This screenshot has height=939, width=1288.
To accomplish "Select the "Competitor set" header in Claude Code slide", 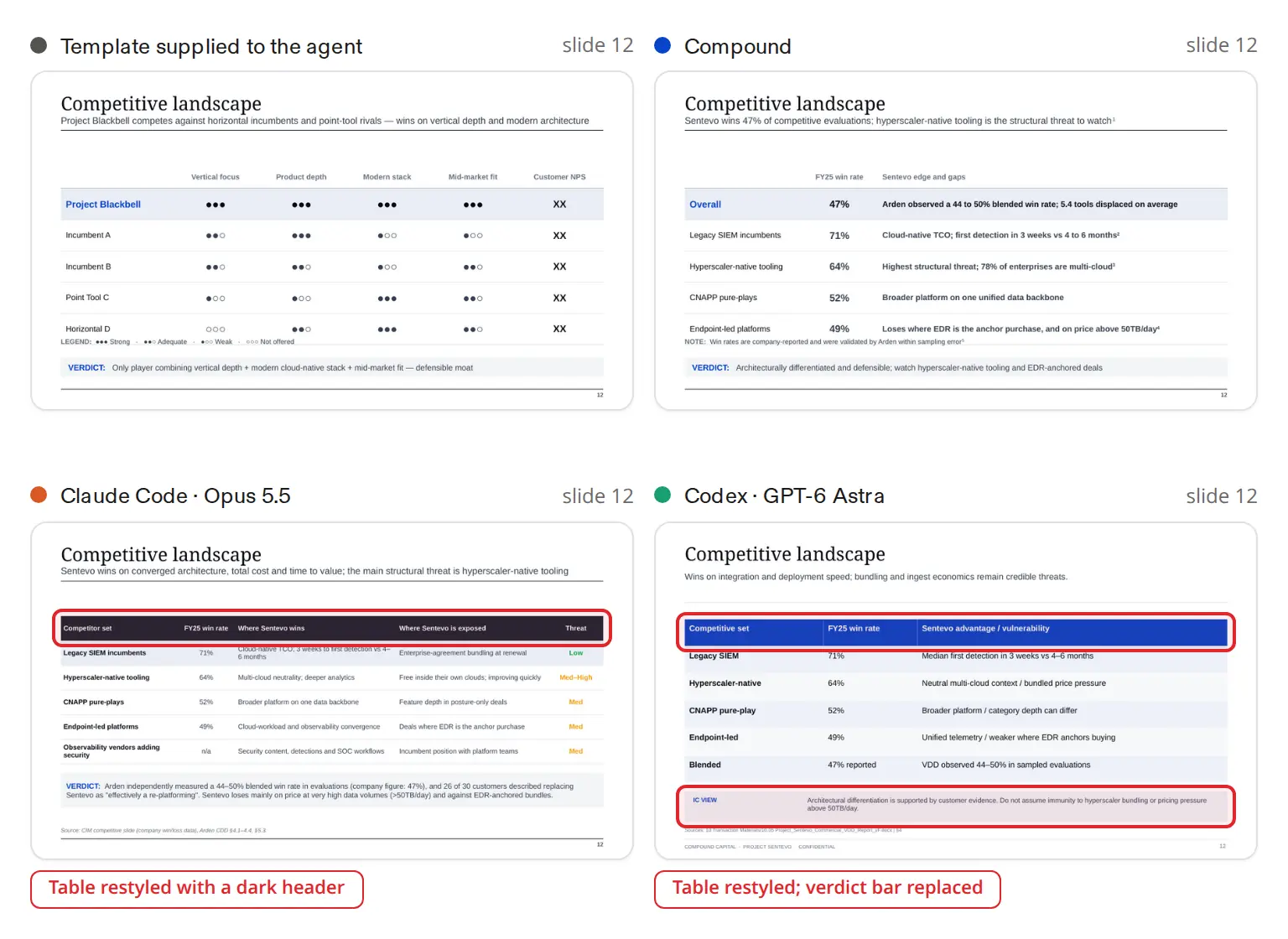I will pos(87,628).
